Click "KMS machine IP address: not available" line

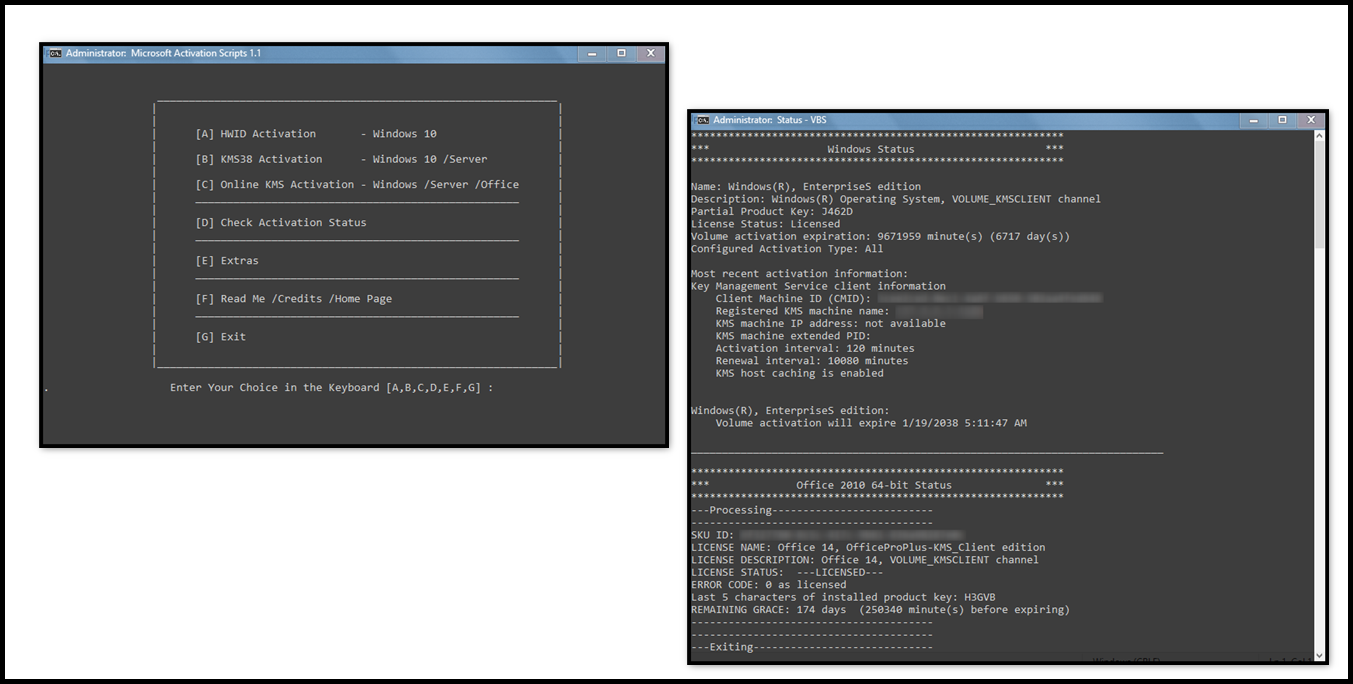(831, 323)
